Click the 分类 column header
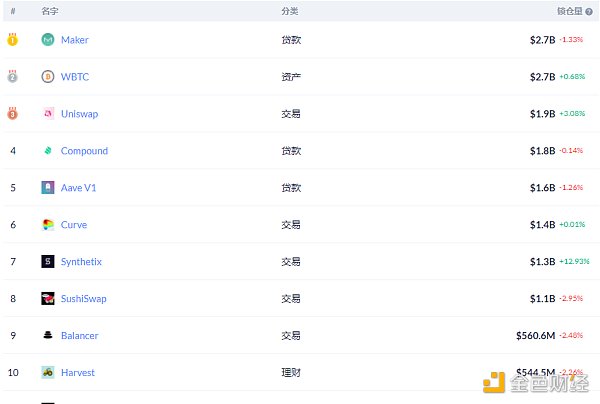600x404 pixels. coord(290,11)
